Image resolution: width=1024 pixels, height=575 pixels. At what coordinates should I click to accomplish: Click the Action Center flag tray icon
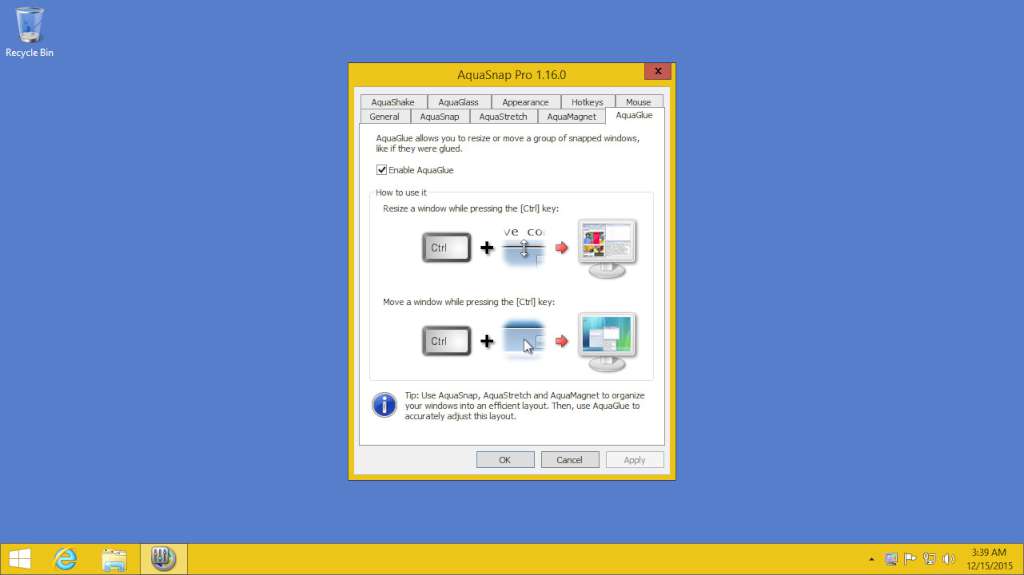pyautogui.click(x=910, y=559)
